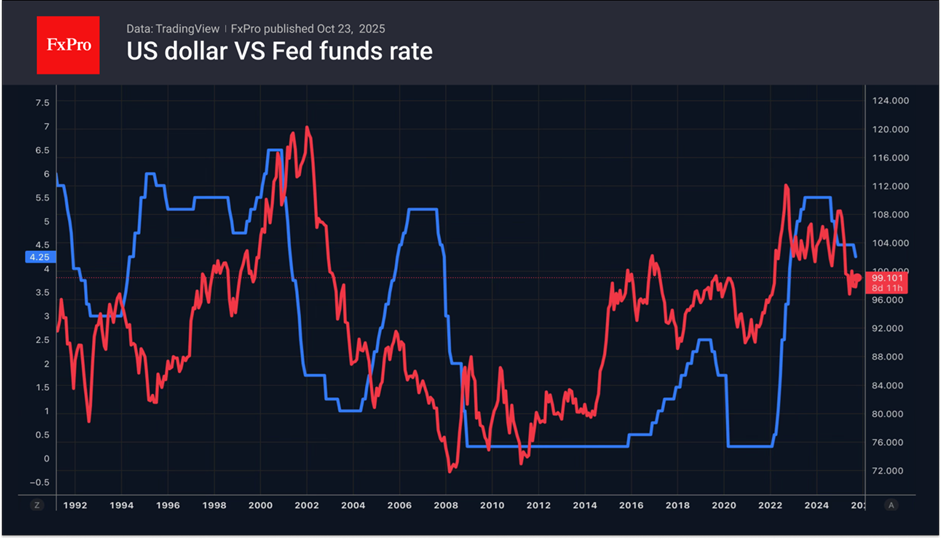Screen dimensions: 941x539
Task: Click the "US dollar VS Fed funds rate" title
Action: 279,51
